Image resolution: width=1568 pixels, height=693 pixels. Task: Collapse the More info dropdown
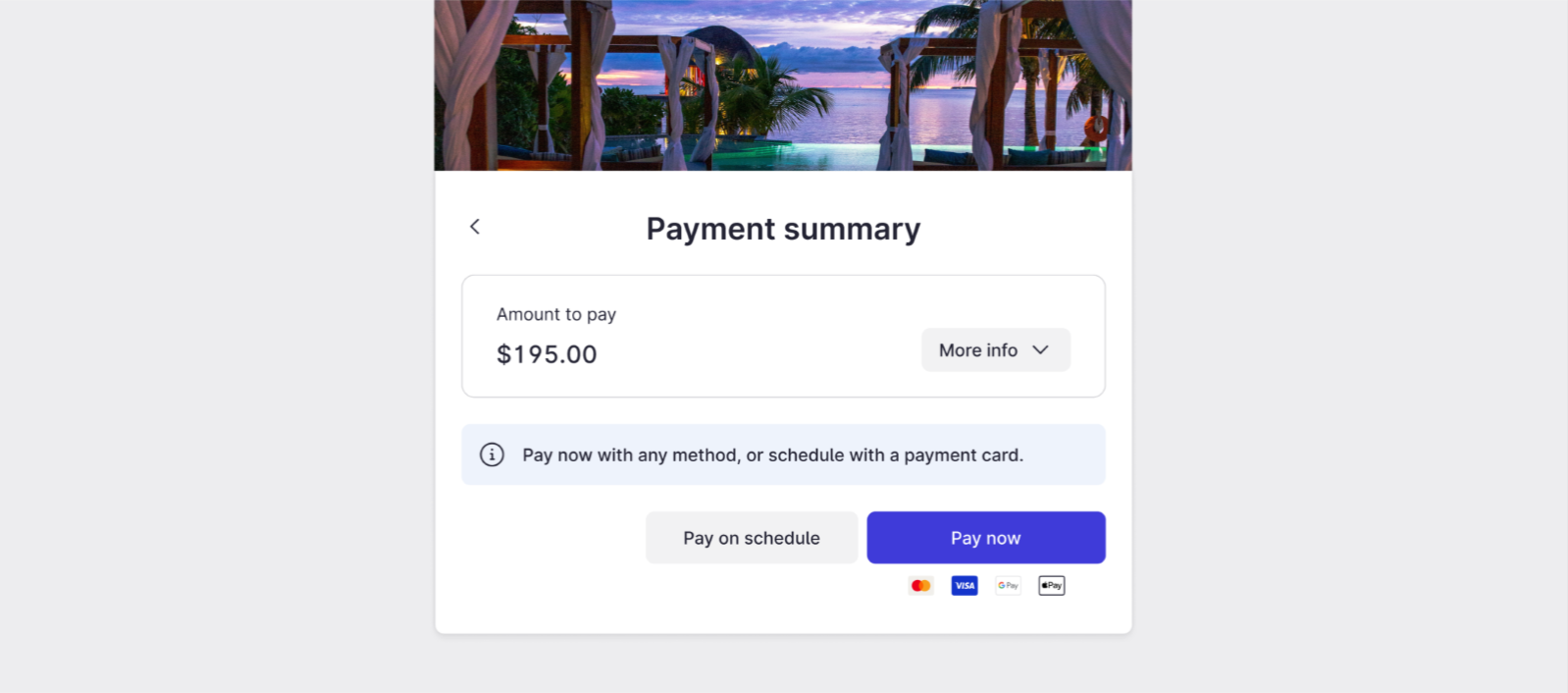[994, 349]
